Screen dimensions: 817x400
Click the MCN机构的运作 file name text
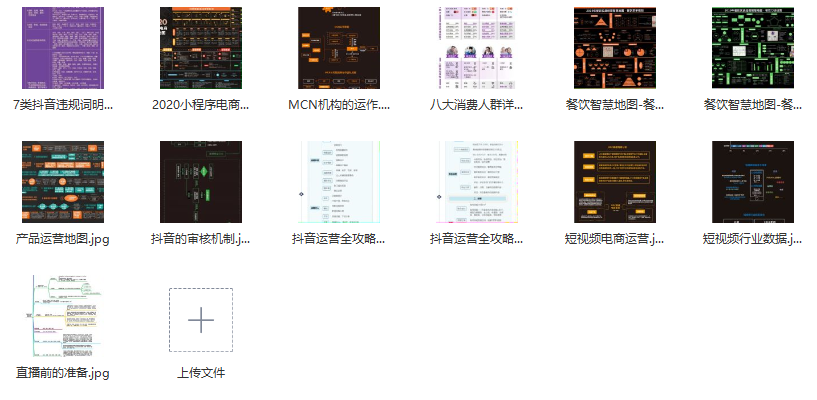(338, 104)
